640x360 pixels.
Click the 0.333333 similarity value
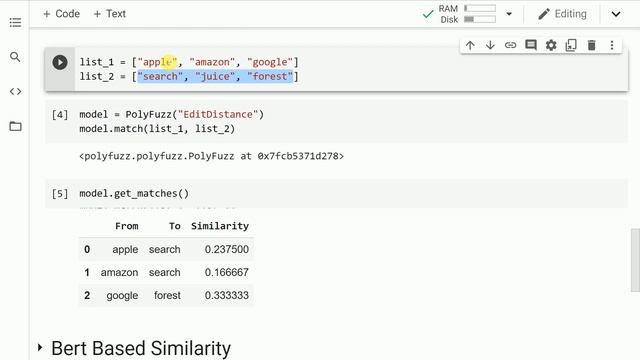(x=227, y=295)
